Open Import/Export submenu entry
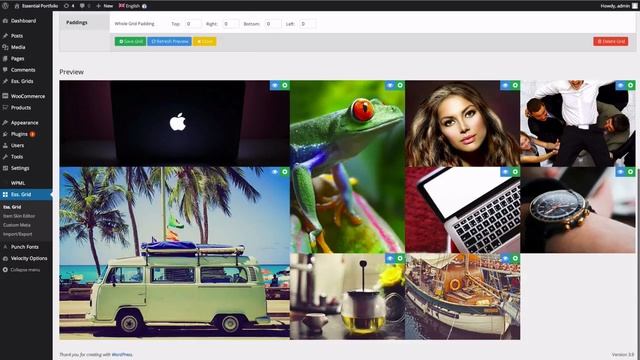640x360 pixels. click(x=18, y=234)
